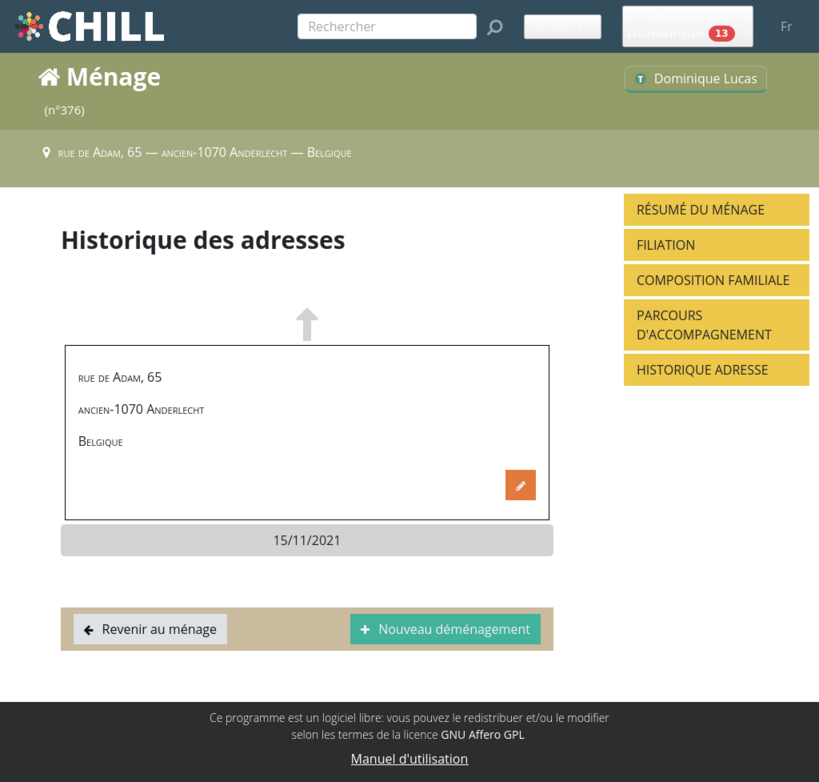Click the round T icon by Dominique Lucas

[640, 79]
